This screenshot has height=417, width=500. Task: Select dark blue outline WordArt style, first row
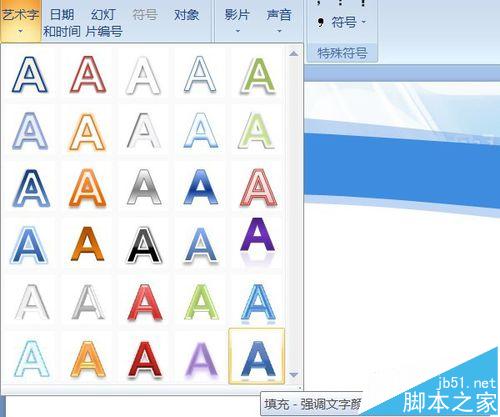click(x=30, y=75)
